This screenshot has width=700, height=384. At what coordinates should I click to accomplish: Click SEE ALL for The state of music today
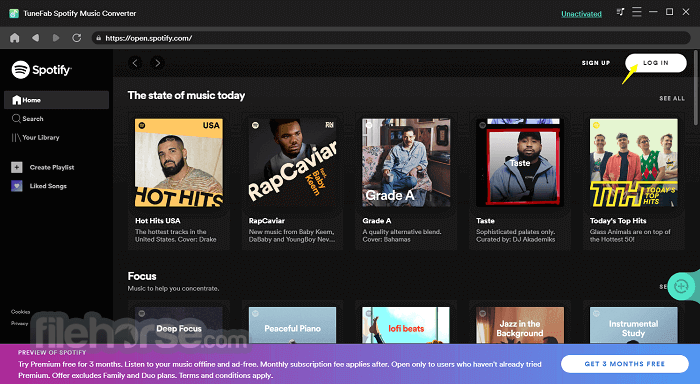click(672, 98)
